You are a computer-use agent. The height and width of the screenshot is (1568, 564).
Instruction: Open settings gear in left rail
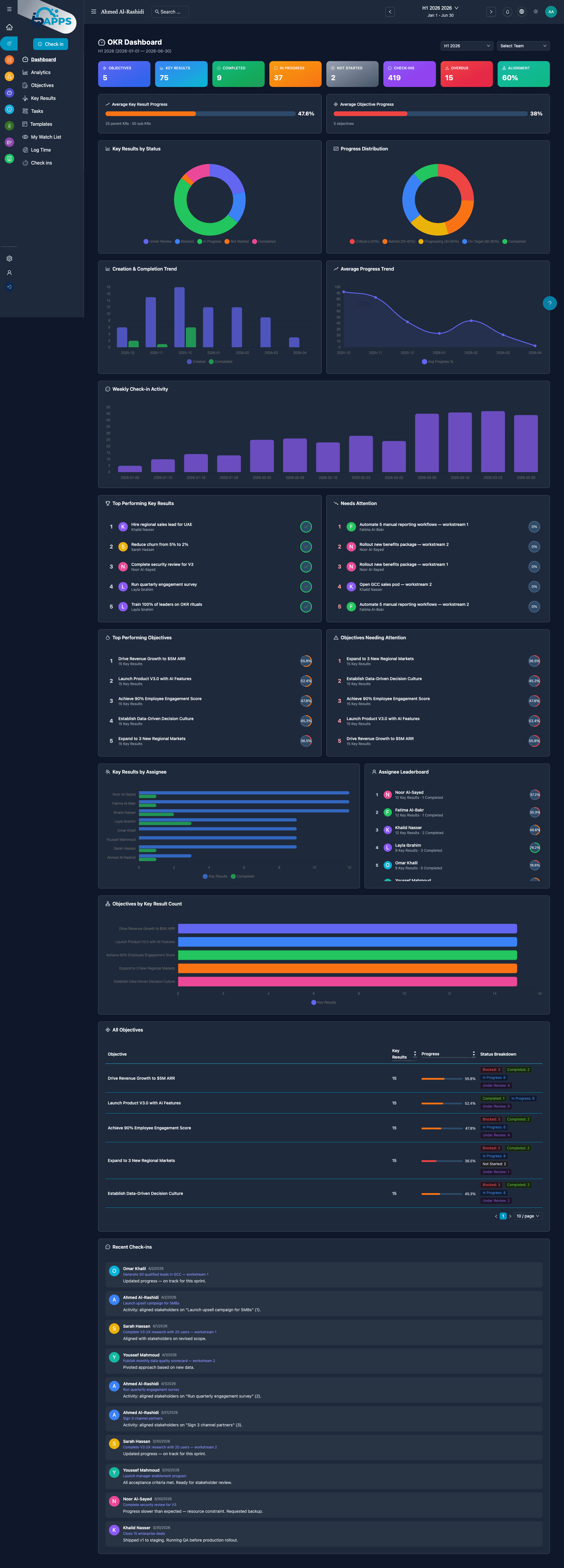point(9,259)
